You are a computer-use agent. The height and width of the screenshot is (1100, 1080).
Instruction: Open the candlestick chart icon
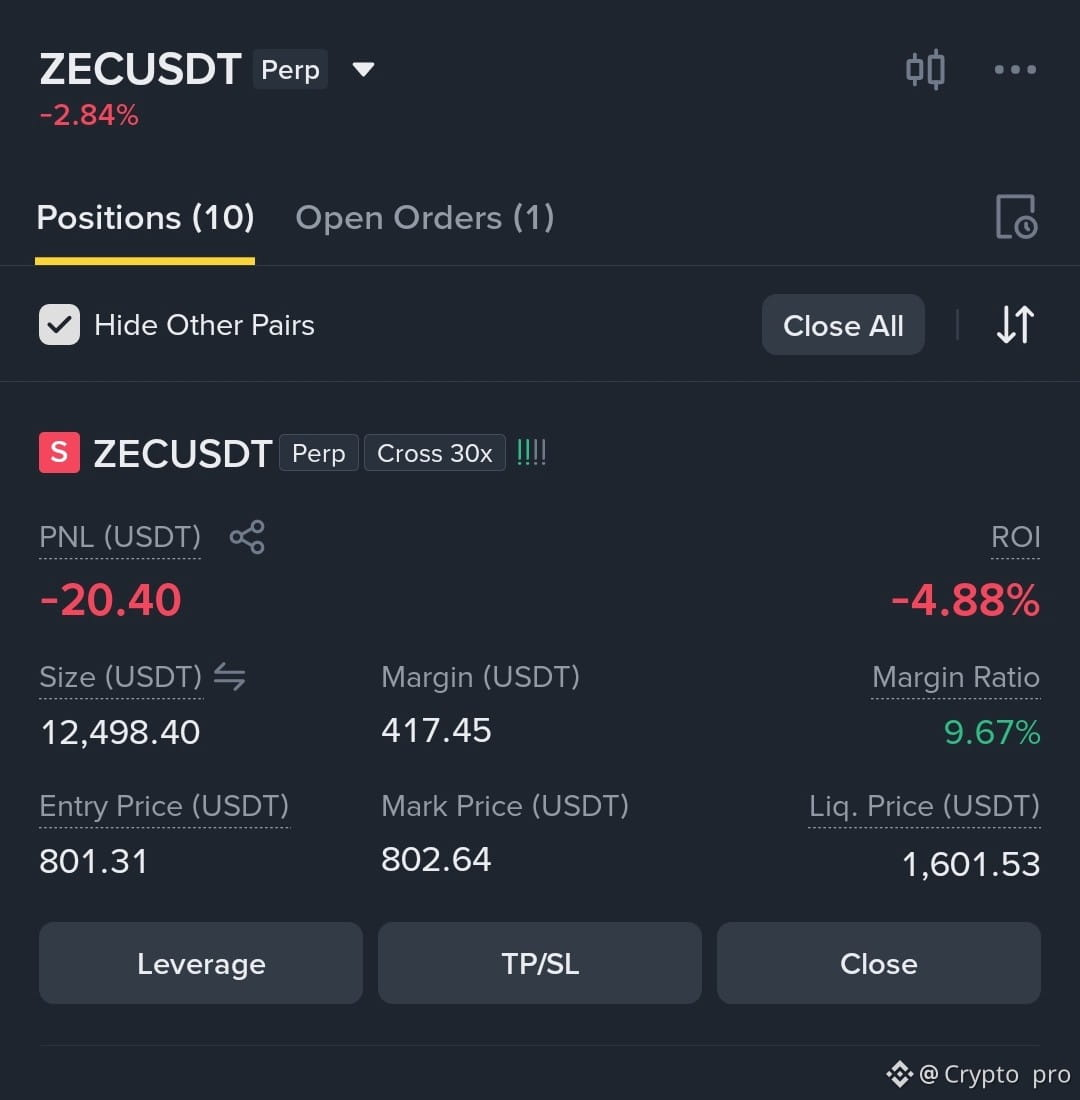(925, 69)
